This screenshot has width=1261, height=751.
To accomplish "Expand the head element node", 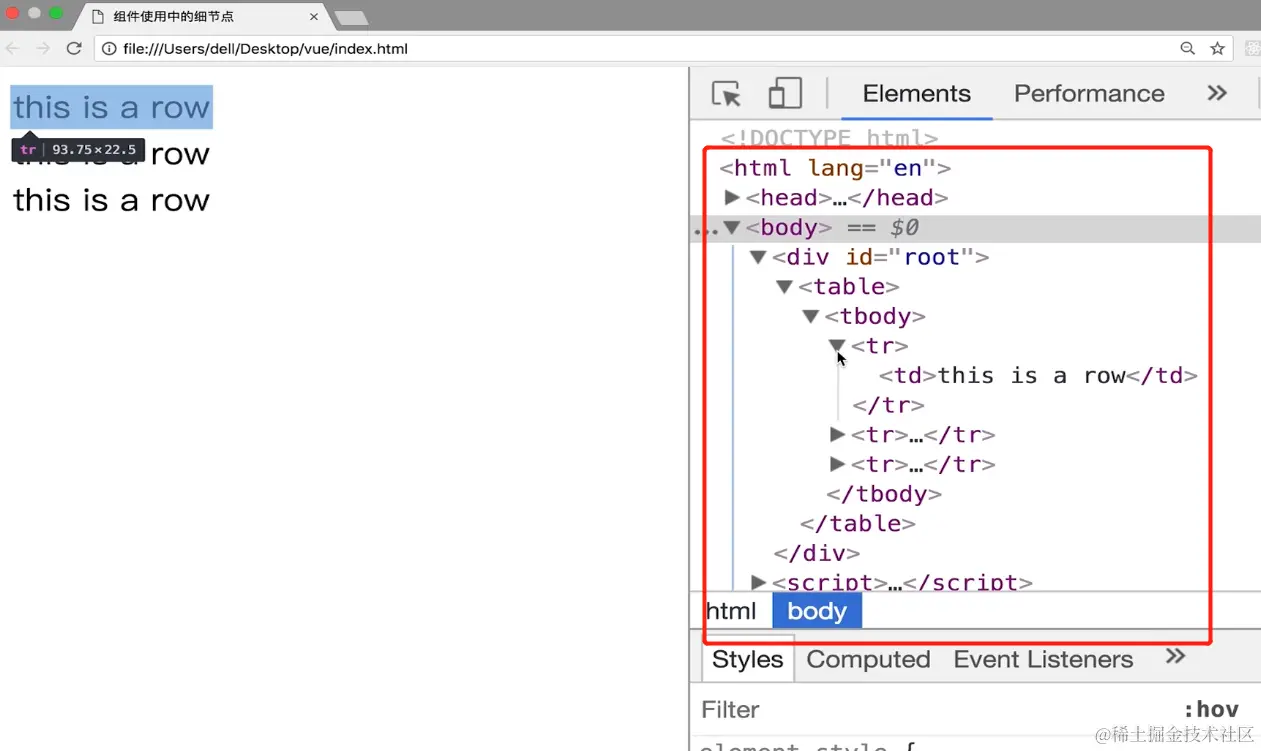I will [731, 197].
